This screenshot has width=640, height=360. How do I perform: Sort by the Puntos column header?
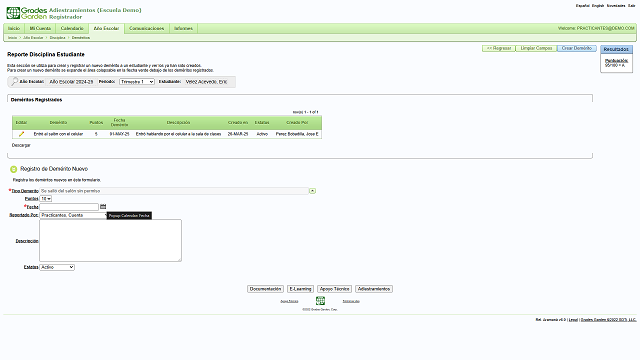tap(96, 122)
